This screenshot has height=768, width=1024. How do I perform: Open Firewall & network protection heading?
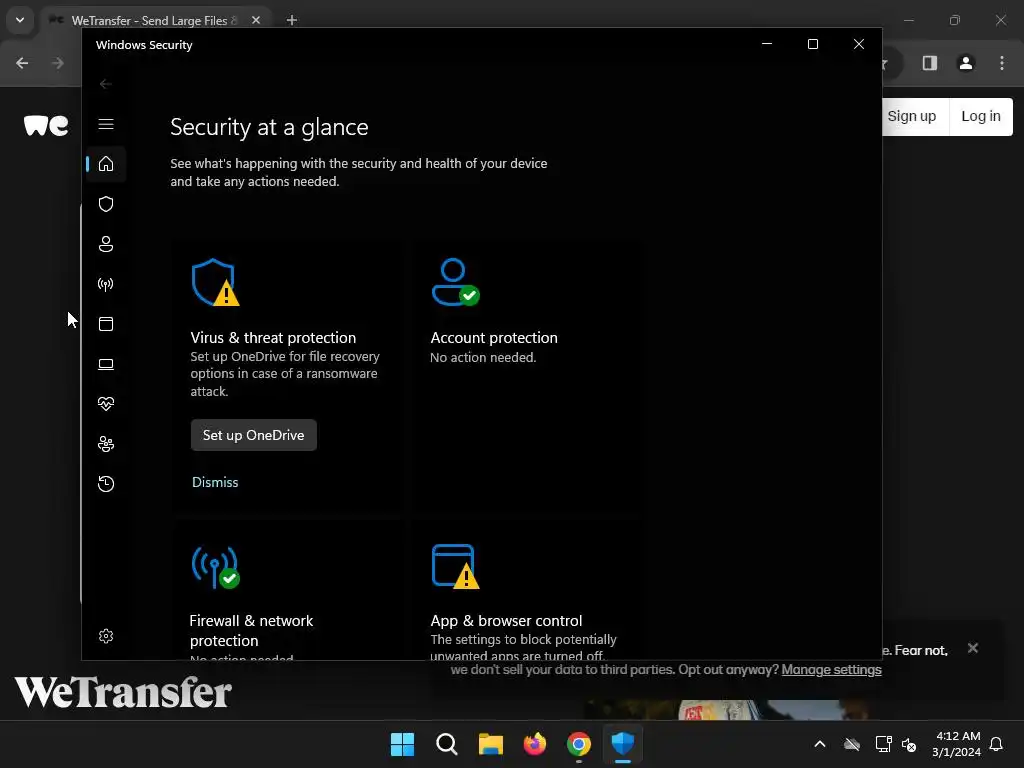251,630
